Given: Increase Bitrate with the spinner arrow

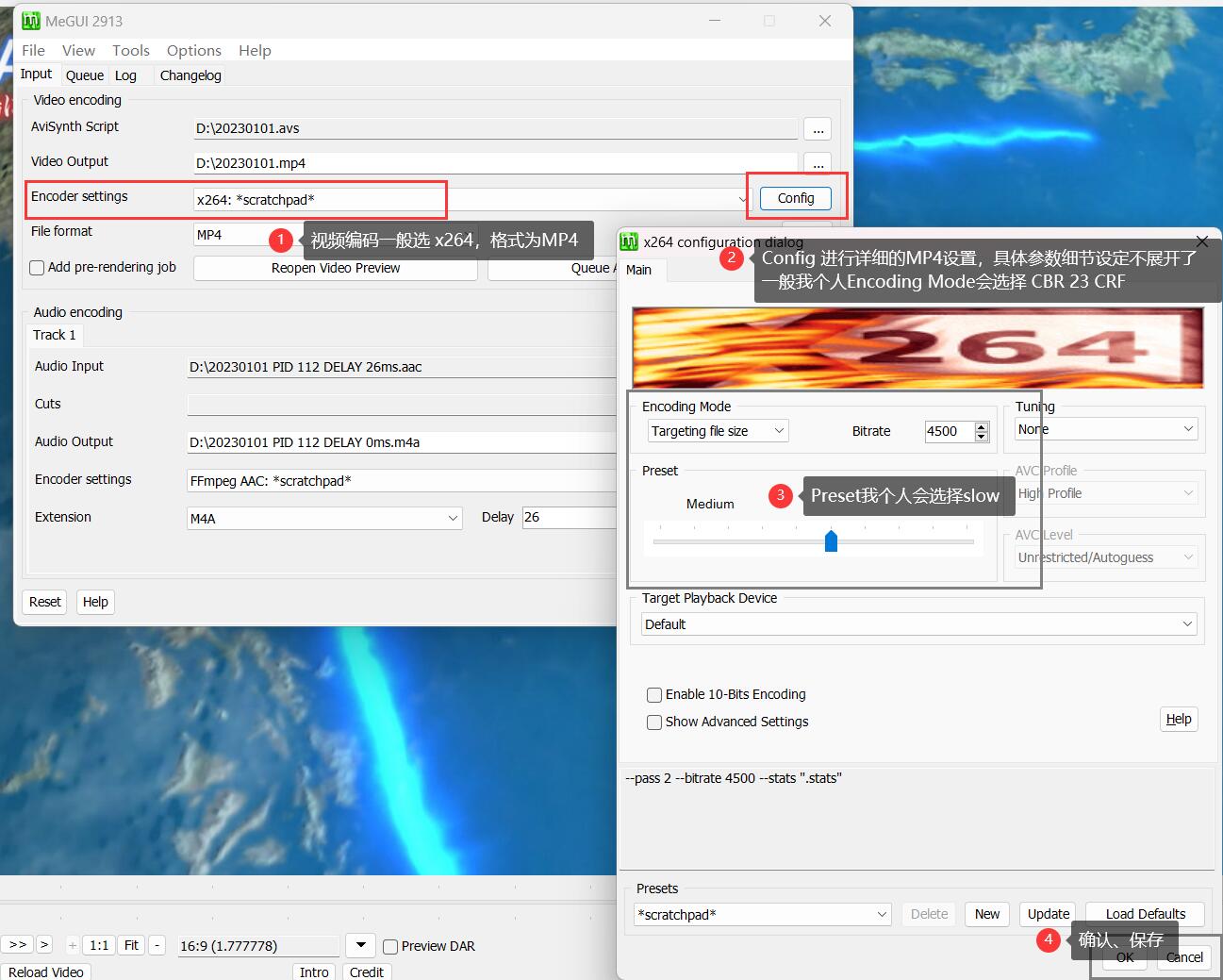Looking at the screenshot, I should (x=982, y=426).
